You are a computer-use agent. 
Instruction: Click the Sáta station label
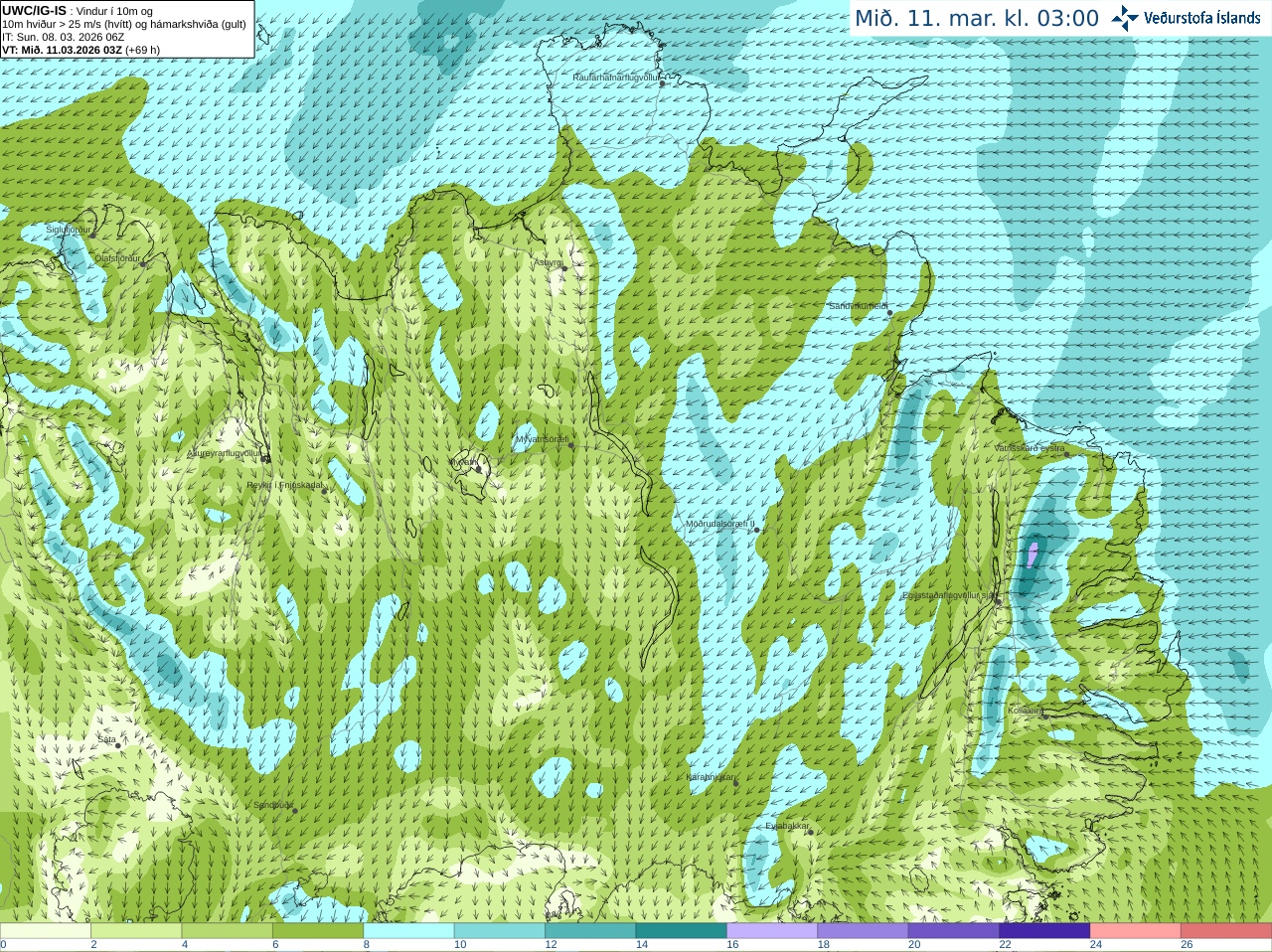107,739
